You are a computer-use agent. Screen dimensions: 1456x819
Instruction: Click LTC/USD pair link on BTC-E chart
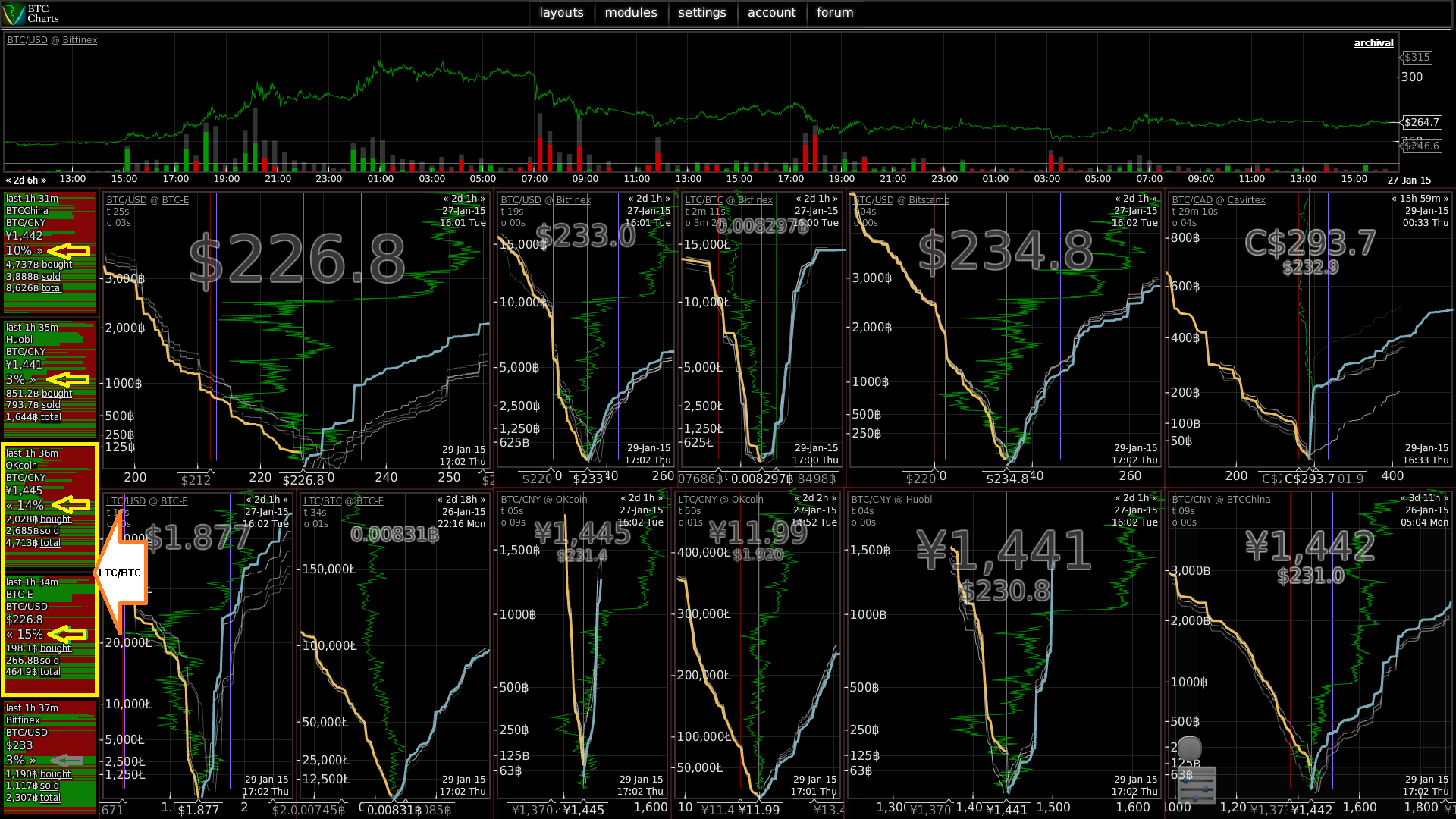126,501
